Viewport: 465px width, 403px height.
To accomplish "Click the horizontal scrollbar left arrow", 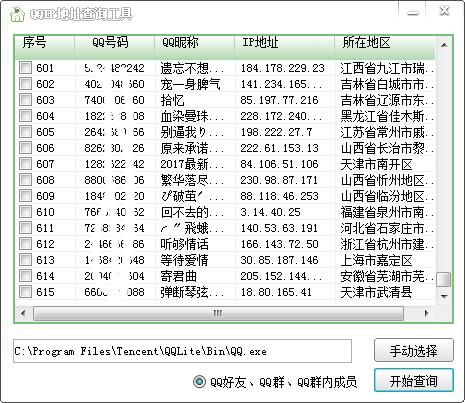I will coord(23,313).
